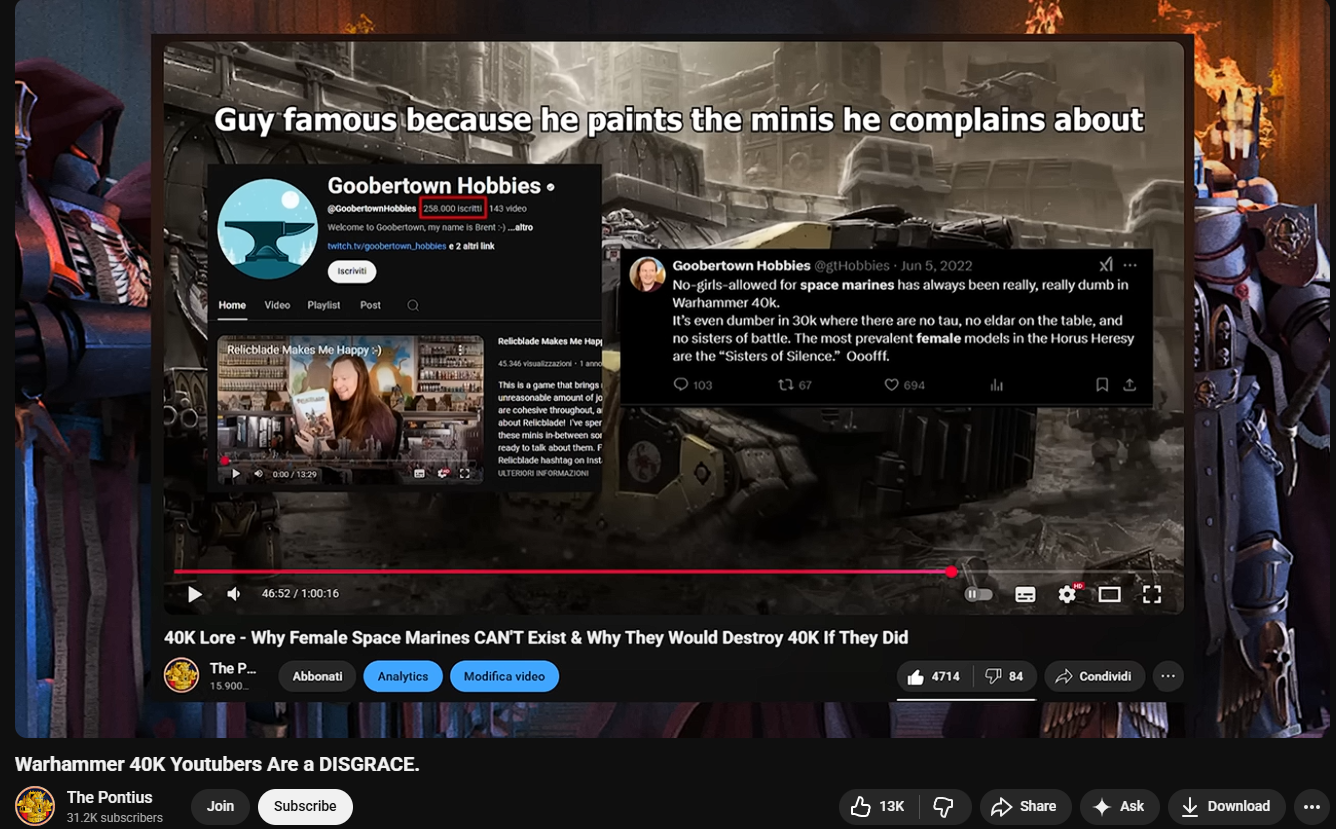Click the Goobertown Hobbies anvil channel avatar
Viewport: 1336px width, 829px height.
click(267, 229)
